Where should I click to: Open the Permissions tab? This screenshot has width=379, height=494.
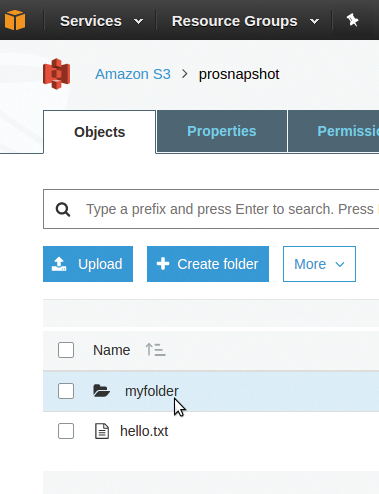pyautogui.click(x=333, y=131)
